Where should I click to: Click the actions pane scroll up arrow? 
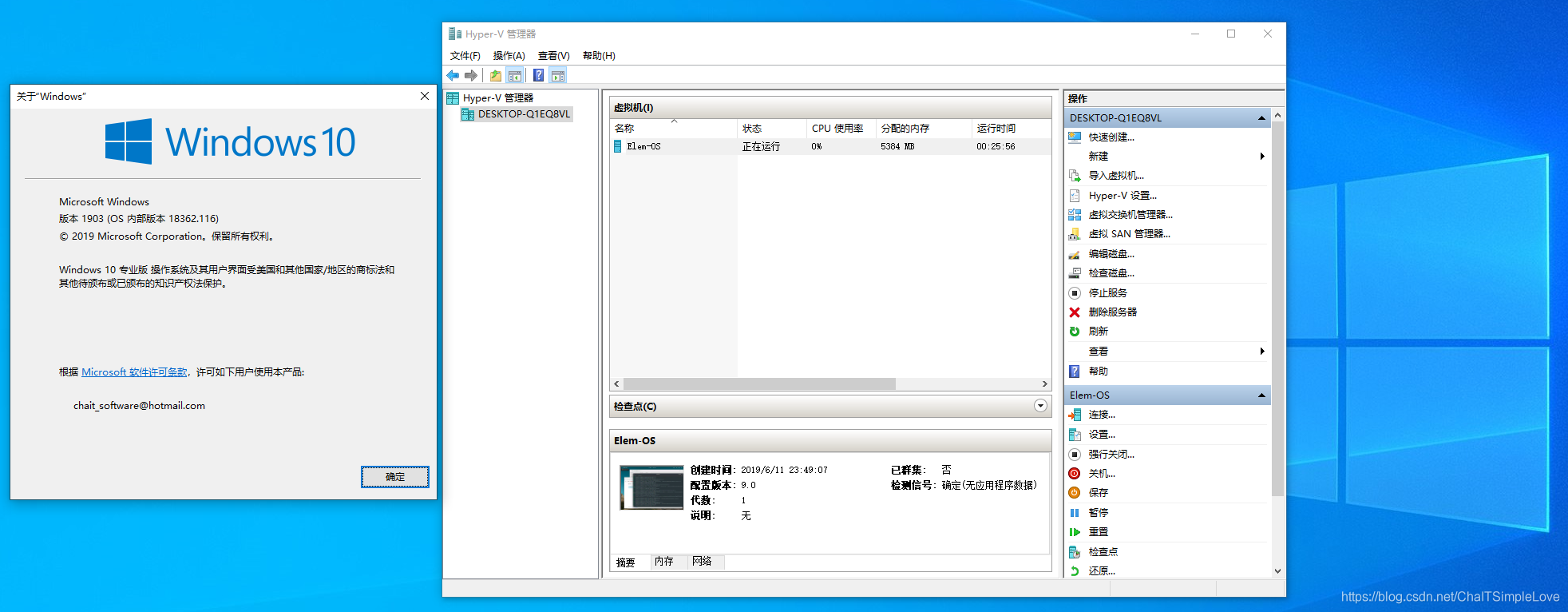[x=1277, y=116]
